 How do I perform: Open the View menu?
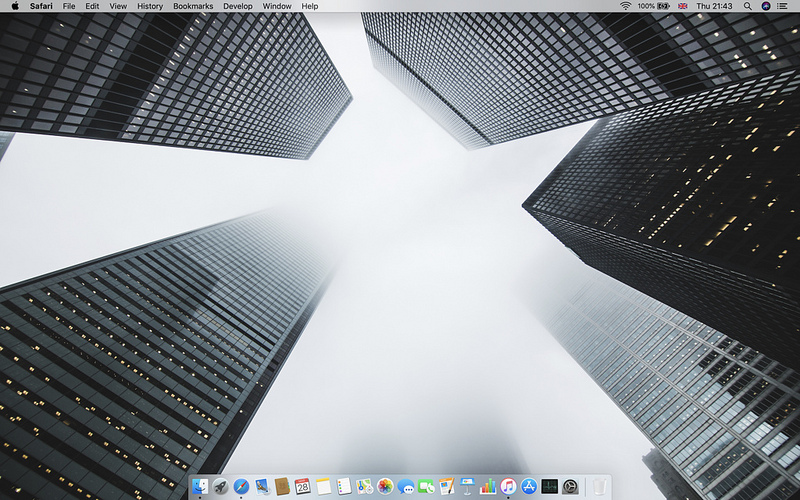(118, 6)
